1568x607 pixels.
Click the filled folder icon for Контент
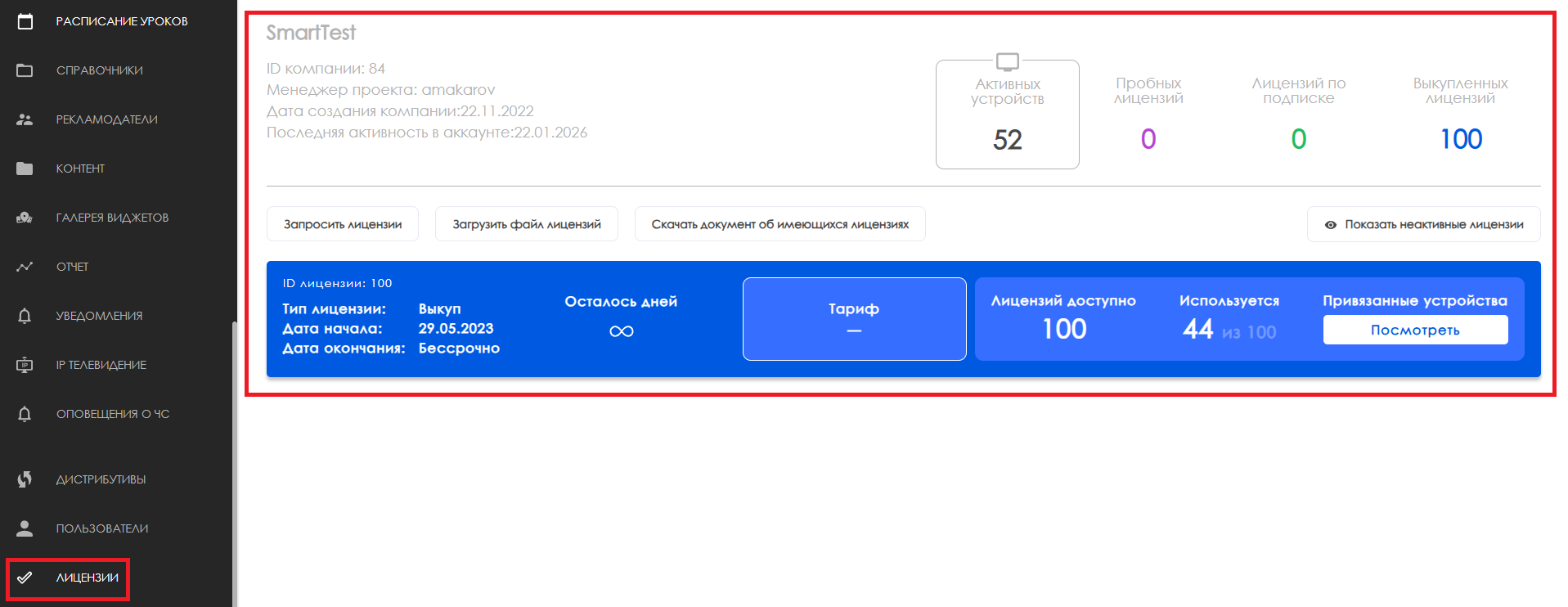pyautogui.click(x=25, y=169)
